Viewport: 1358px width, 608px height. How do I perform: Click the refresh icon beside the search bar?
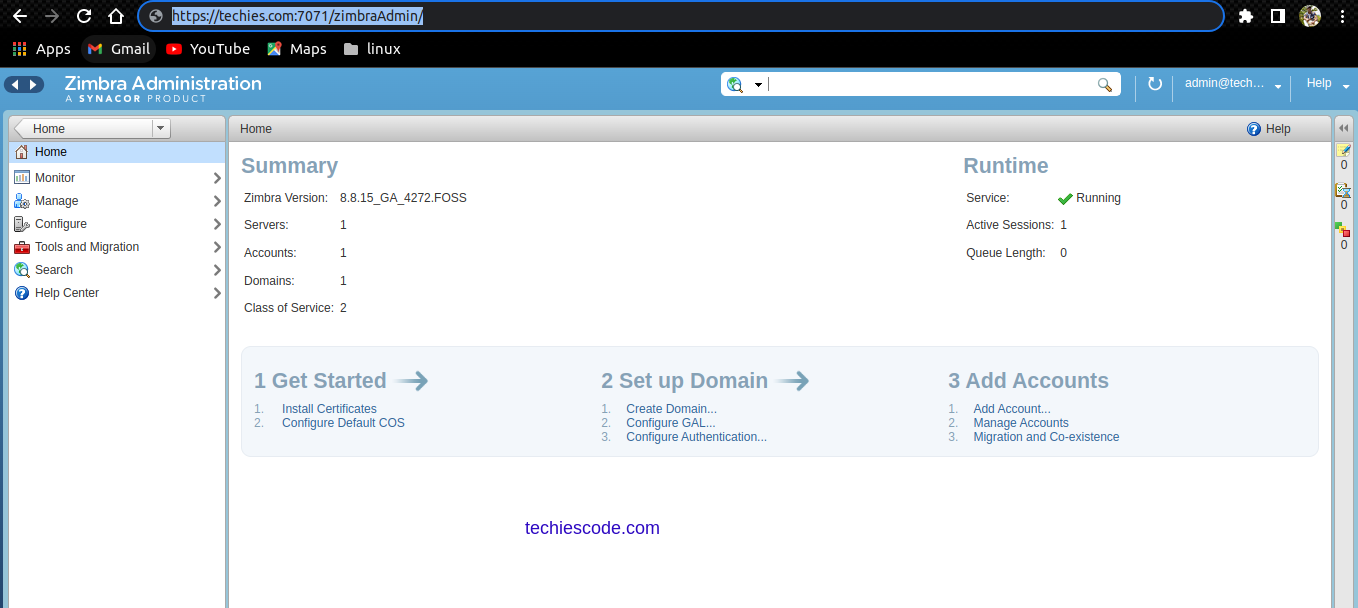tap(1155, 84)
